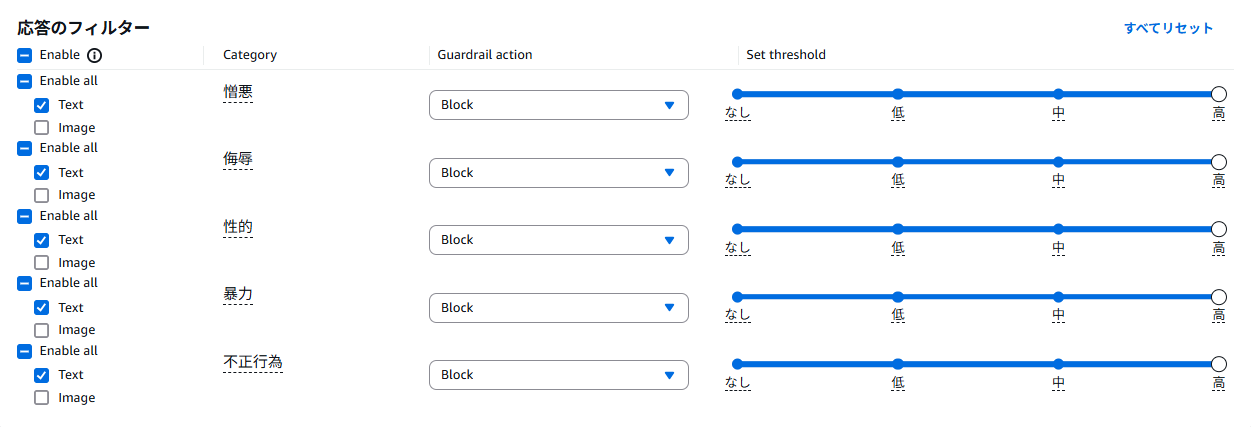Check Image for the 性的 category

(x=42, y=263)
